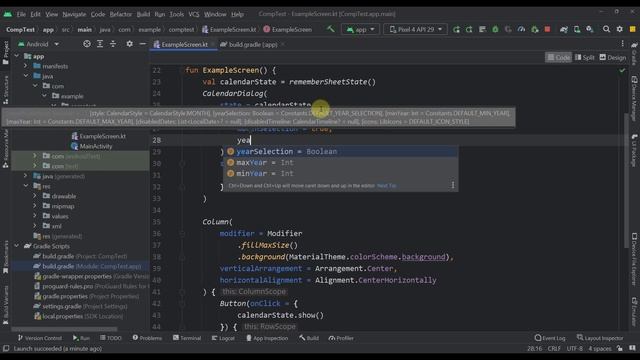Image resolution: width=640 pixels, height=360 pixels.
Task: Open the Build menu
Action: (x=143, y=14)
